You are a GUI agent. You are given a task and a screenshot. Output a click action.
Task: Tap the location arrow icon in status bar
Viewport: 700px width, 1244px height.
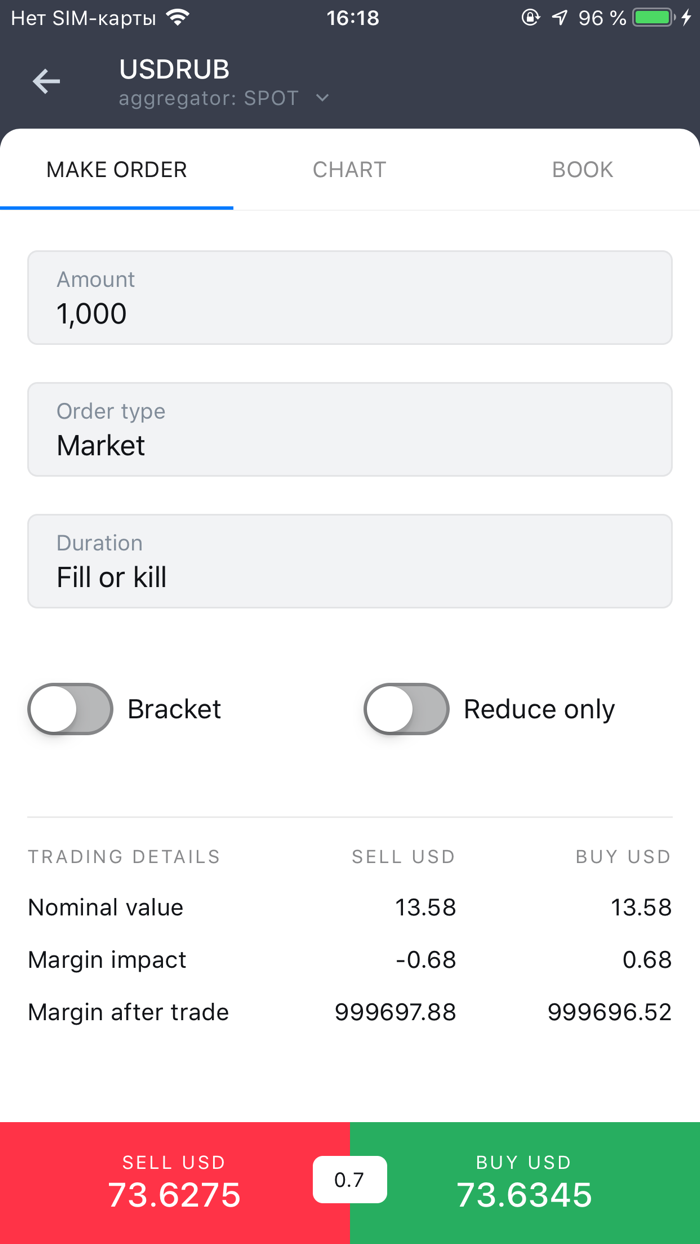(x=557, y=17)
